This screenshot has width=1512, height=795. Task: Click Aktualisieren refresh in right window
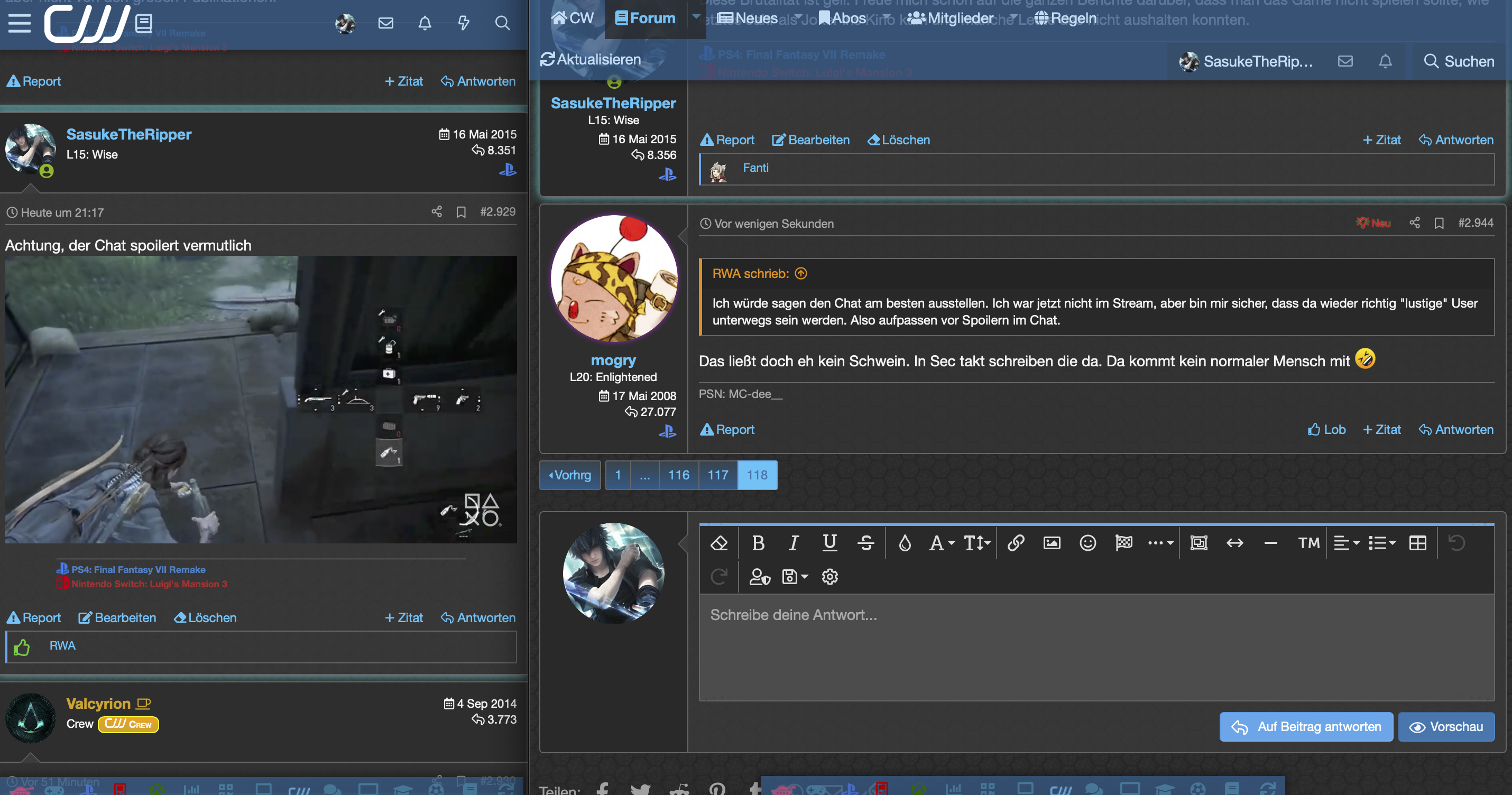click(x=591, y=59)
